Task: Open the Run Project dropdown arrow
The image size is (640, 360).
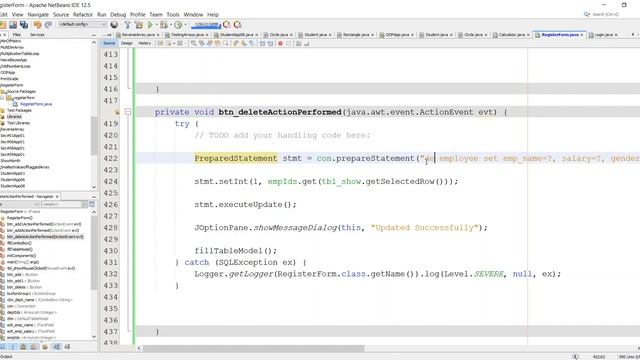Action: point(156,25)
